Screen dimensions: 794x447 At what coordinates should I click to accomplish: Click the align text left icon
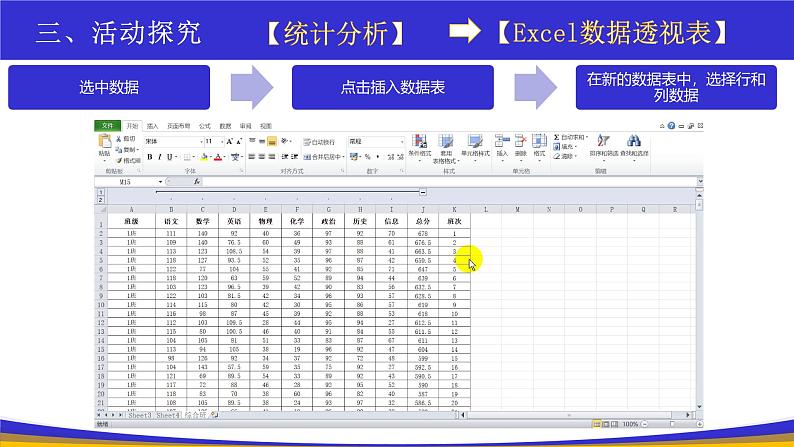tap(252, 157)
